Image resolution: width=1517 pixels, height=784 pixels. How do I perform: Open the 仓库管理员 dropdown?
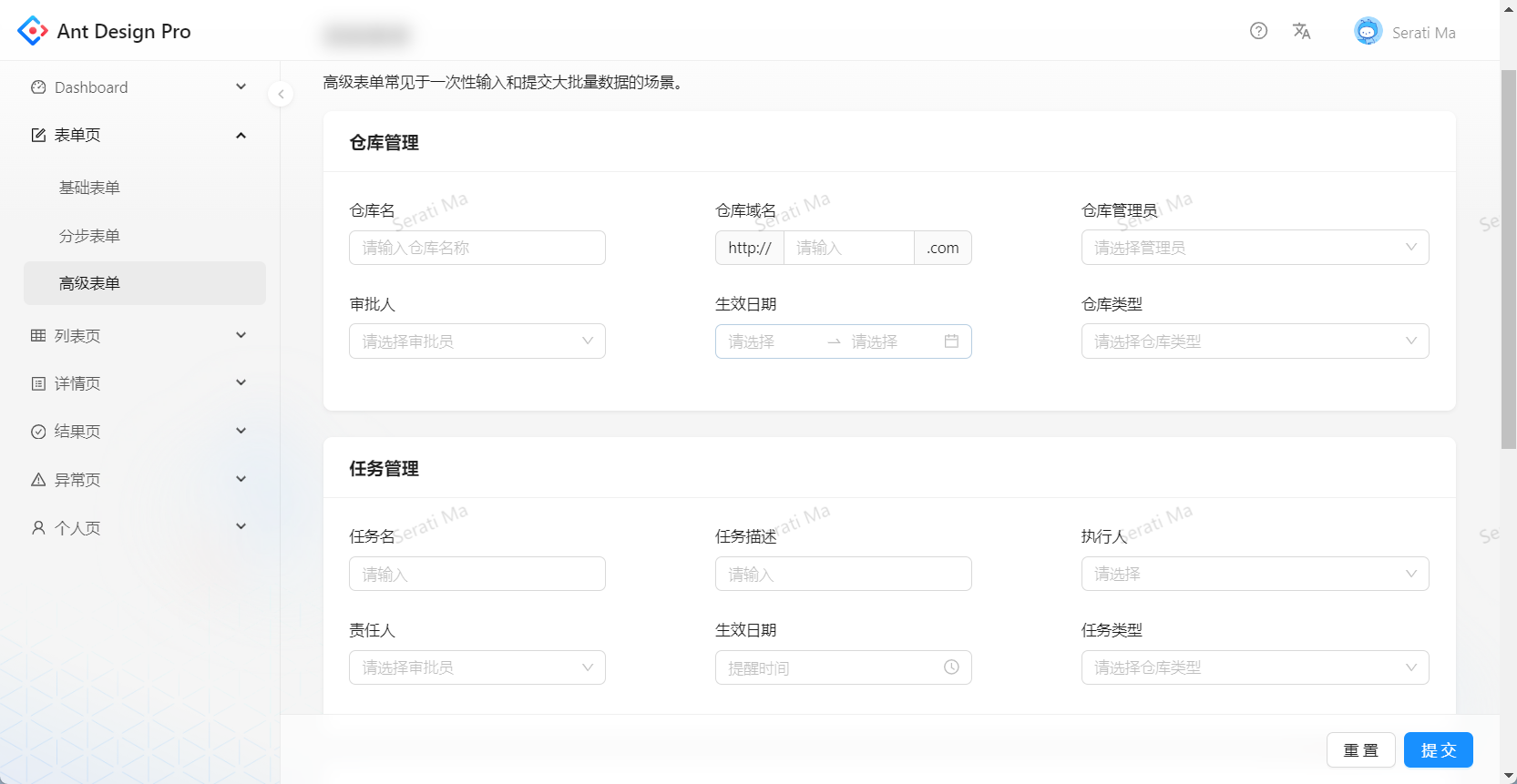point(1255,248)
